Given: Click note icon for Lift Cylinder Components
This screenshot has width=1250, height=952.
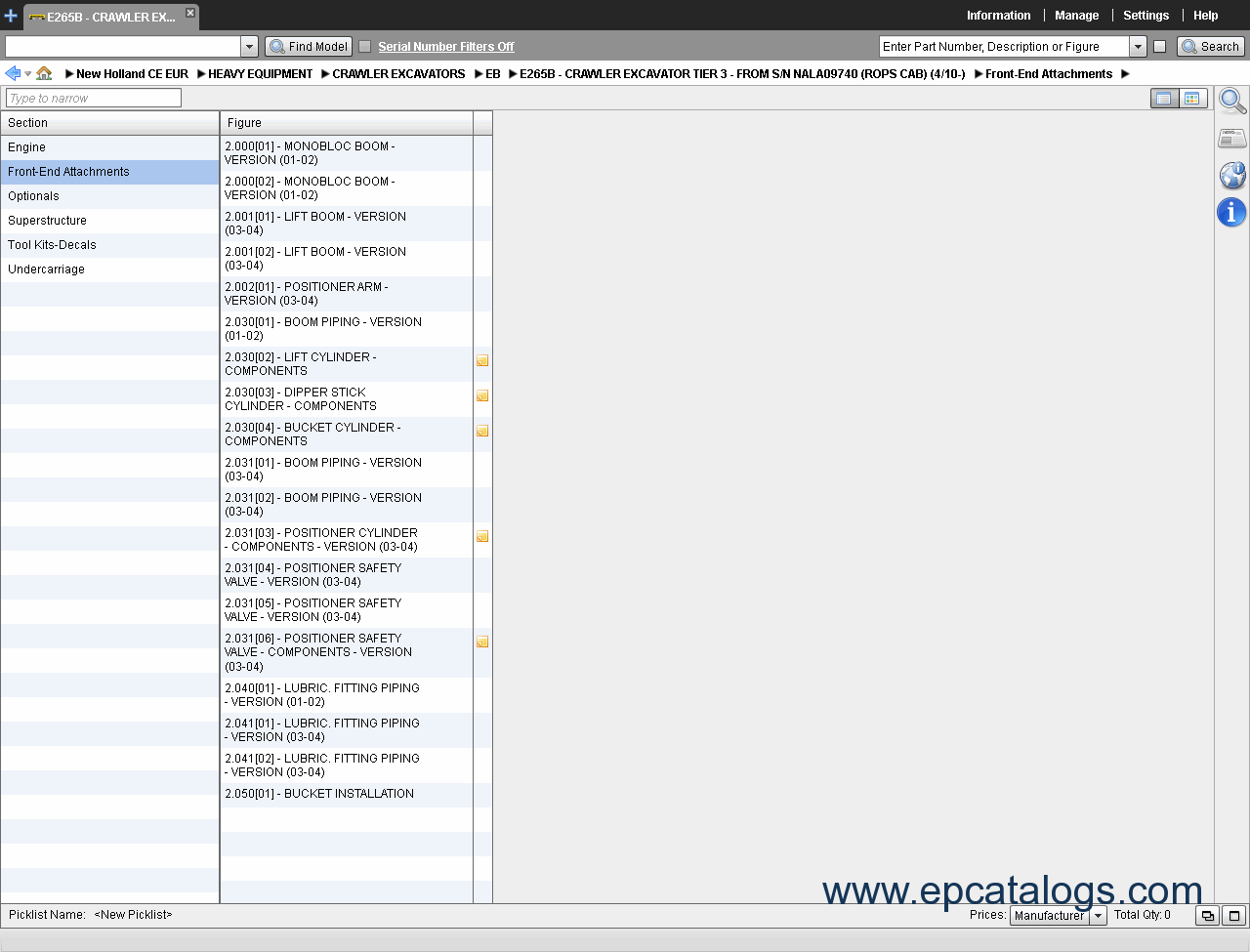Looking at the screenshot, I should (482, 361).
